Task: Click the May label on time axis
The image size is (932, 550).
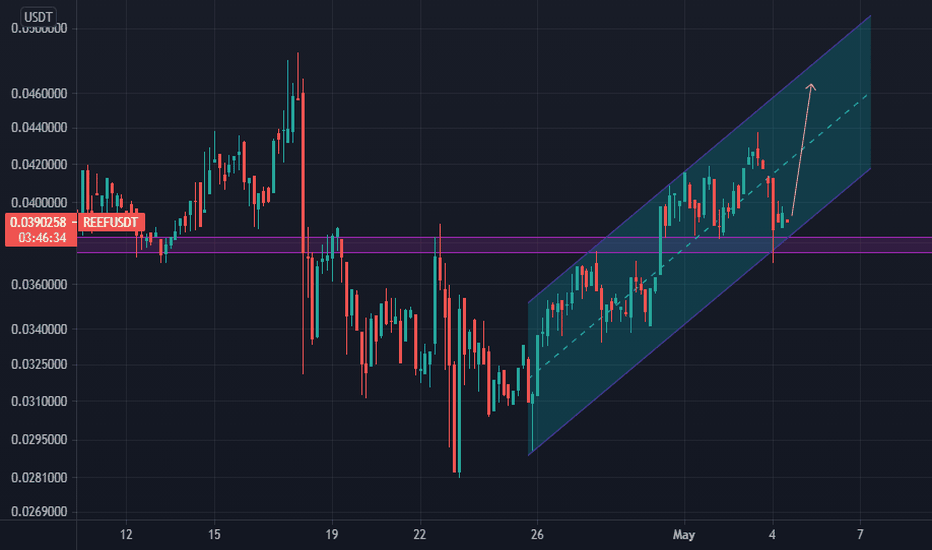Action: (684, 535)
